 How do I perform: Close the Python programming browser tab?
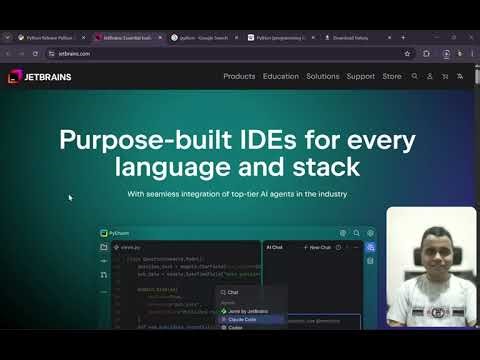(313, 38)
